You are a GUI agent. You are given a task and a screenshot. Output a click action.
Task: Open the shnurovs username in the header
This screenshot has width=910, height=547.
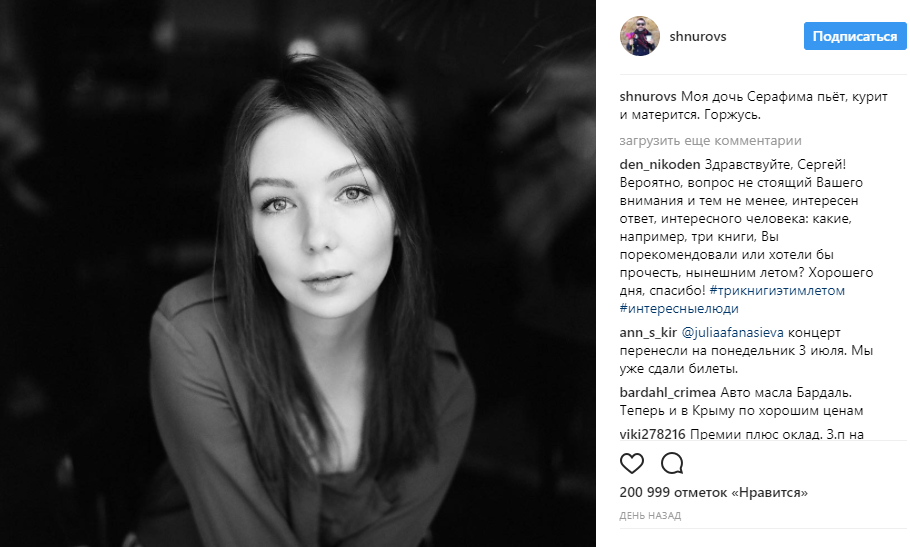pos(698,37)
